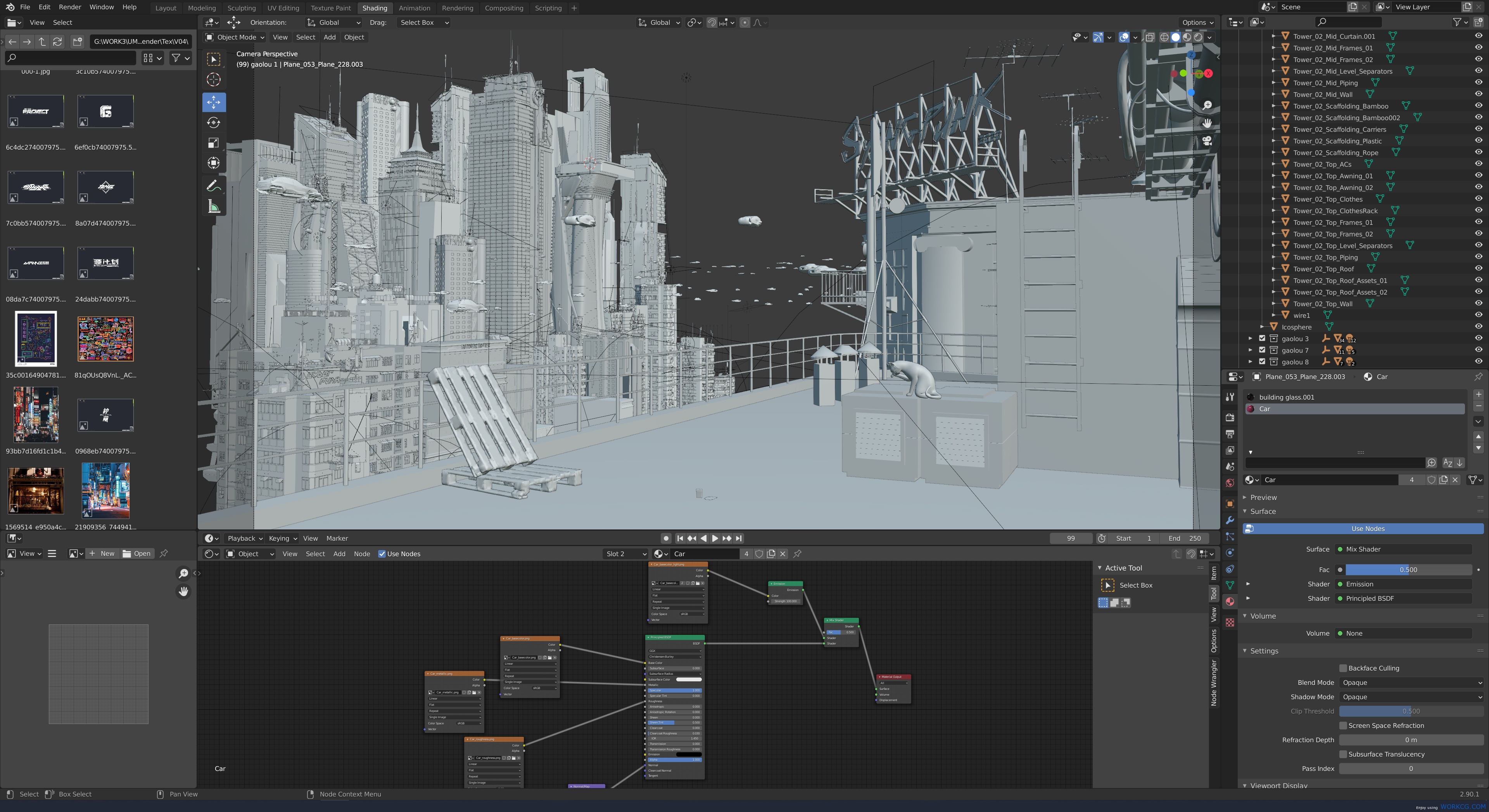Toggle gaolou 7 collection checkbox
Screen dimensions: 1489x812
click(x=1262, y=350)
